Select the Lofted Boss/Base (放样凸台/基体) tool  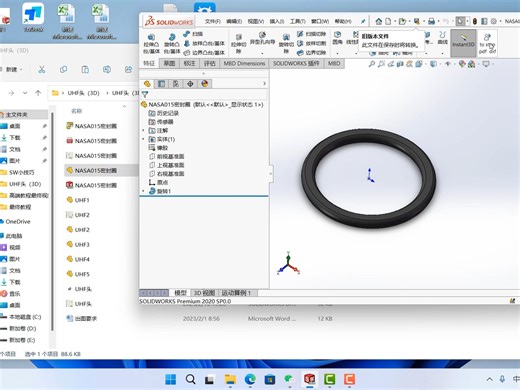[204, 43]
